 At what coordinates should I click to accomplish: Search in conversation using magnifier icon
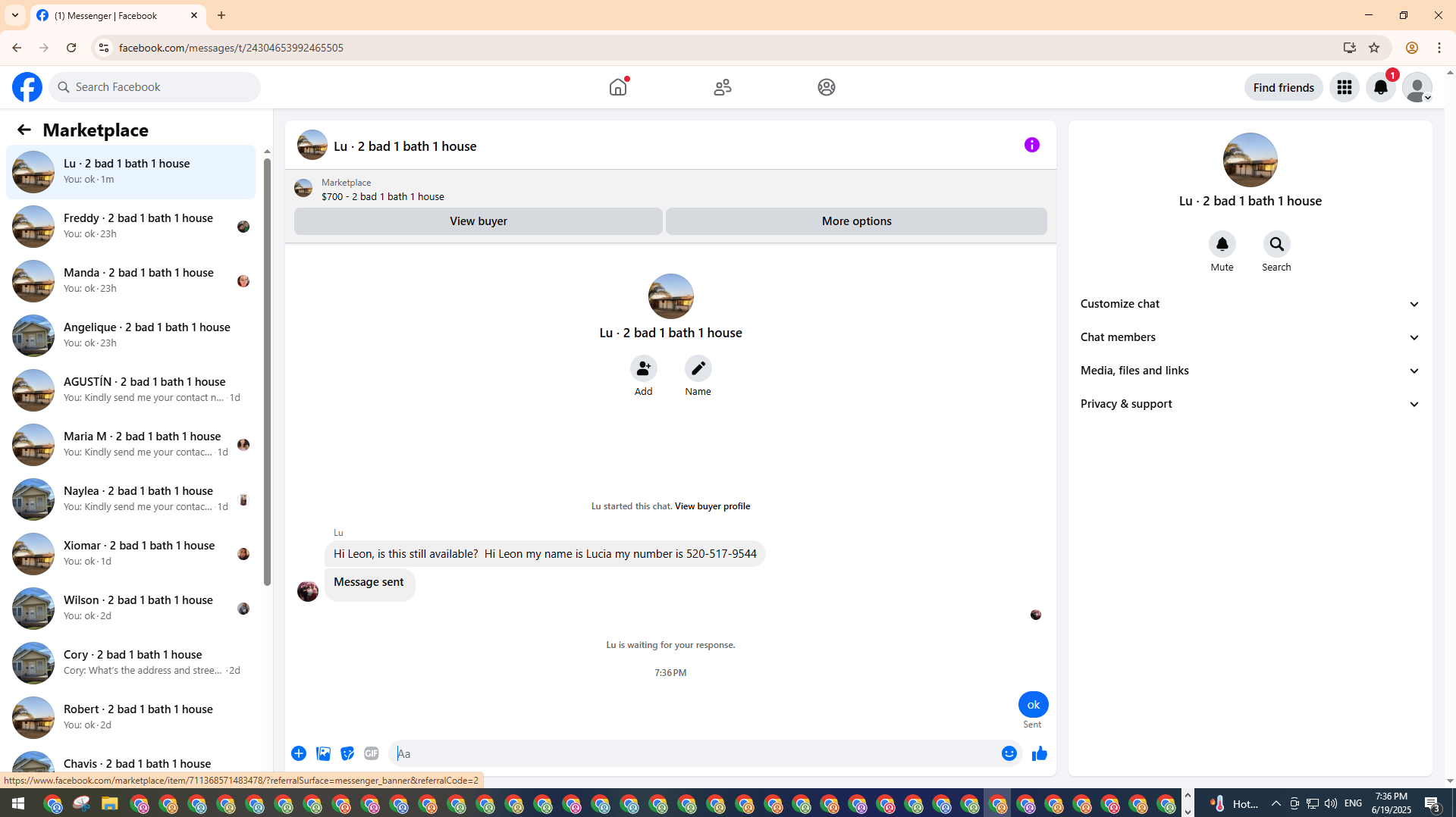point(1277,244)
